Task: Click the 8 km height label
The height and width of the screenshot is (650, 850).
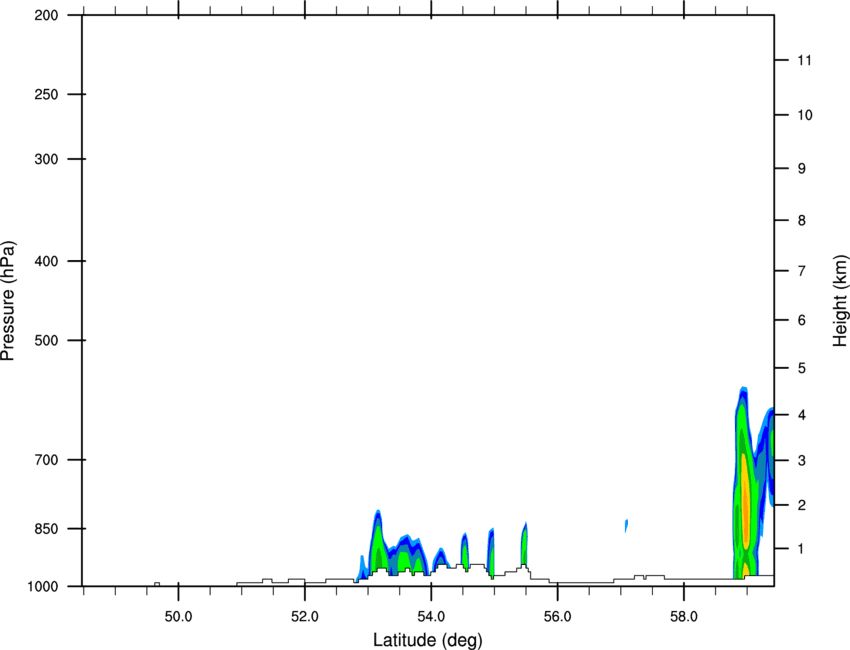Action: click(802, 221)
